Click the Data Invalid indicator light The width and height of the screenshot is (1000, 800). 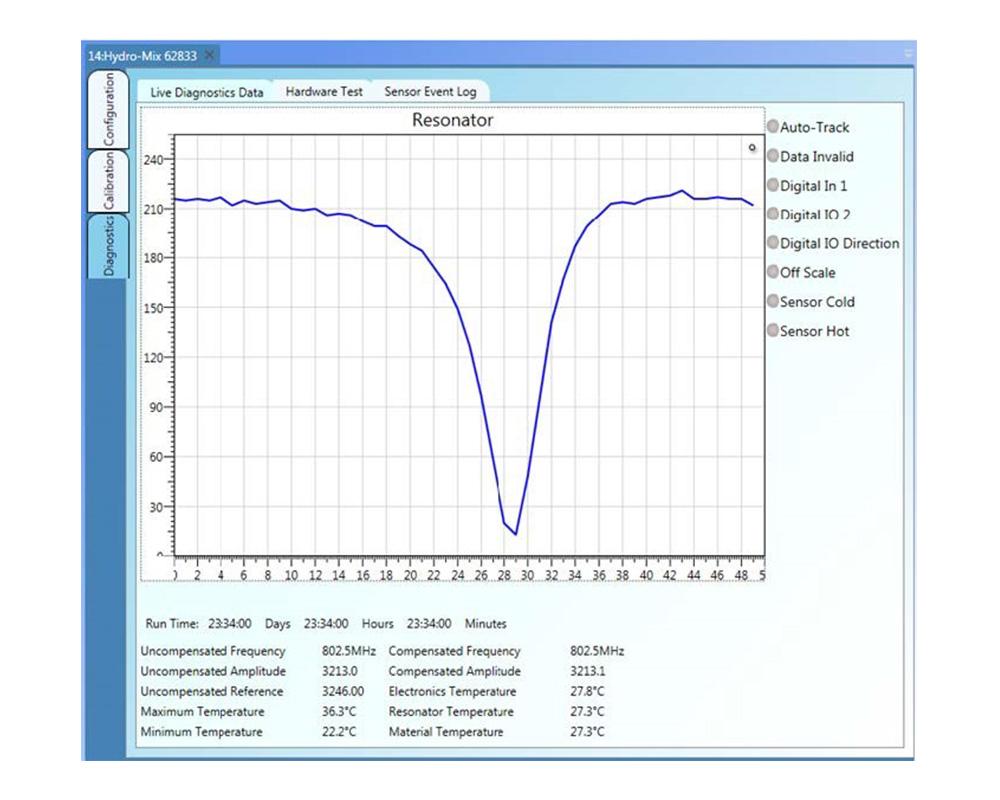773,156
